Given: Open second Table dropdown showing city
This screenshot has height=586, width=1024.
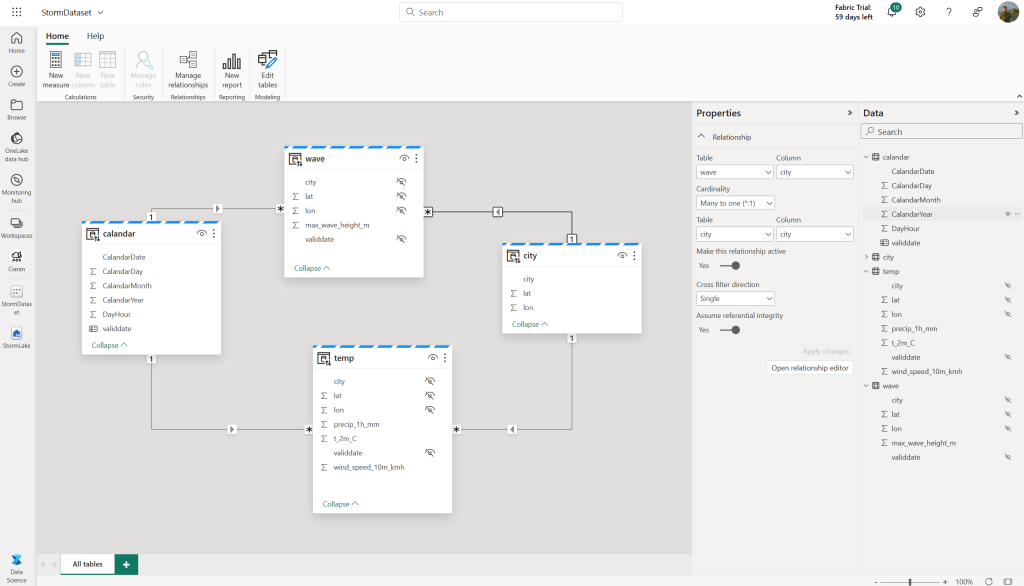Looking at the screenshot, I should (735, 234).
